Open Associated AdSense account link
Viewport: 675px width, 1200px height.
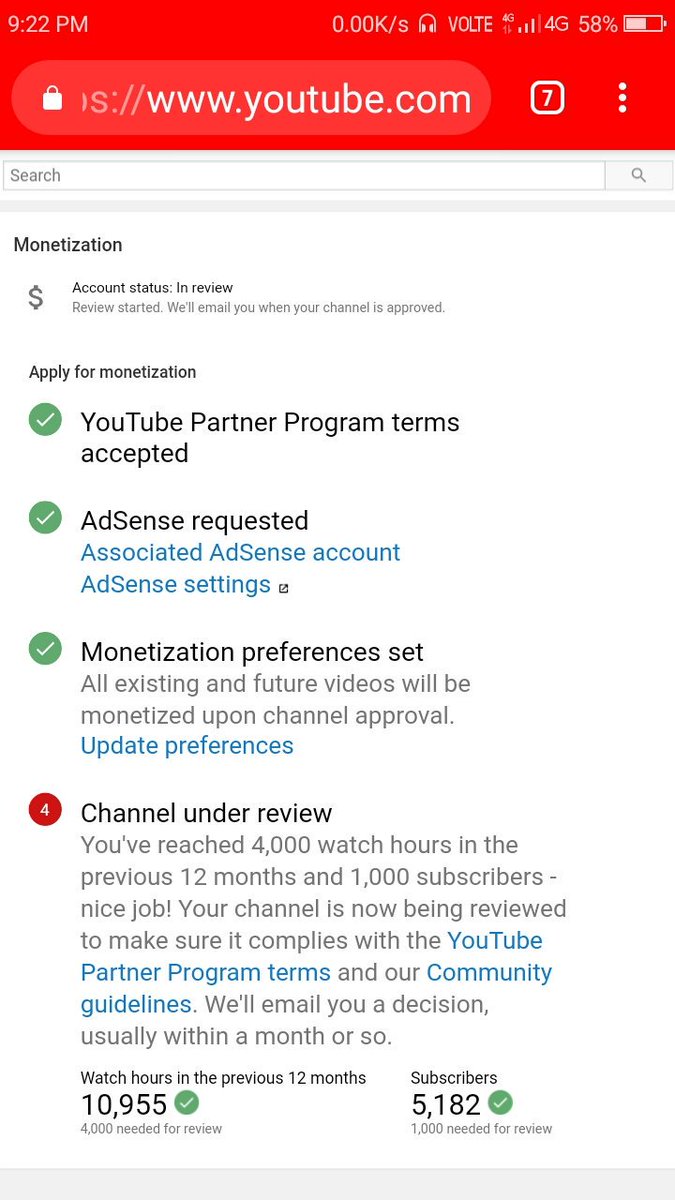[x=240, y=553]
